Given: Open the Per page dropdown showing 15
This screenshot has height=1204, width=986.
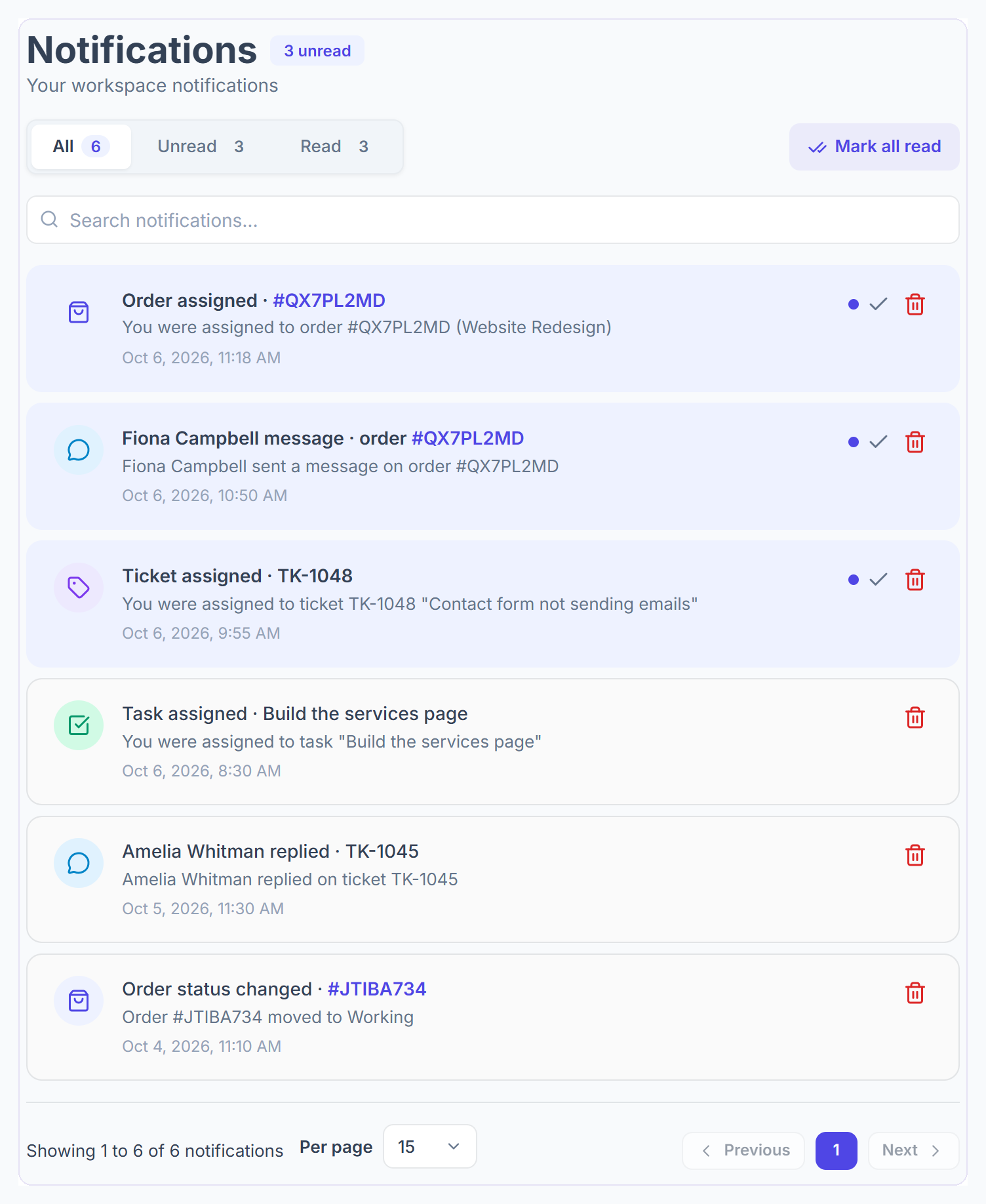Looking at the screenshot, I should coord(429,1146).
